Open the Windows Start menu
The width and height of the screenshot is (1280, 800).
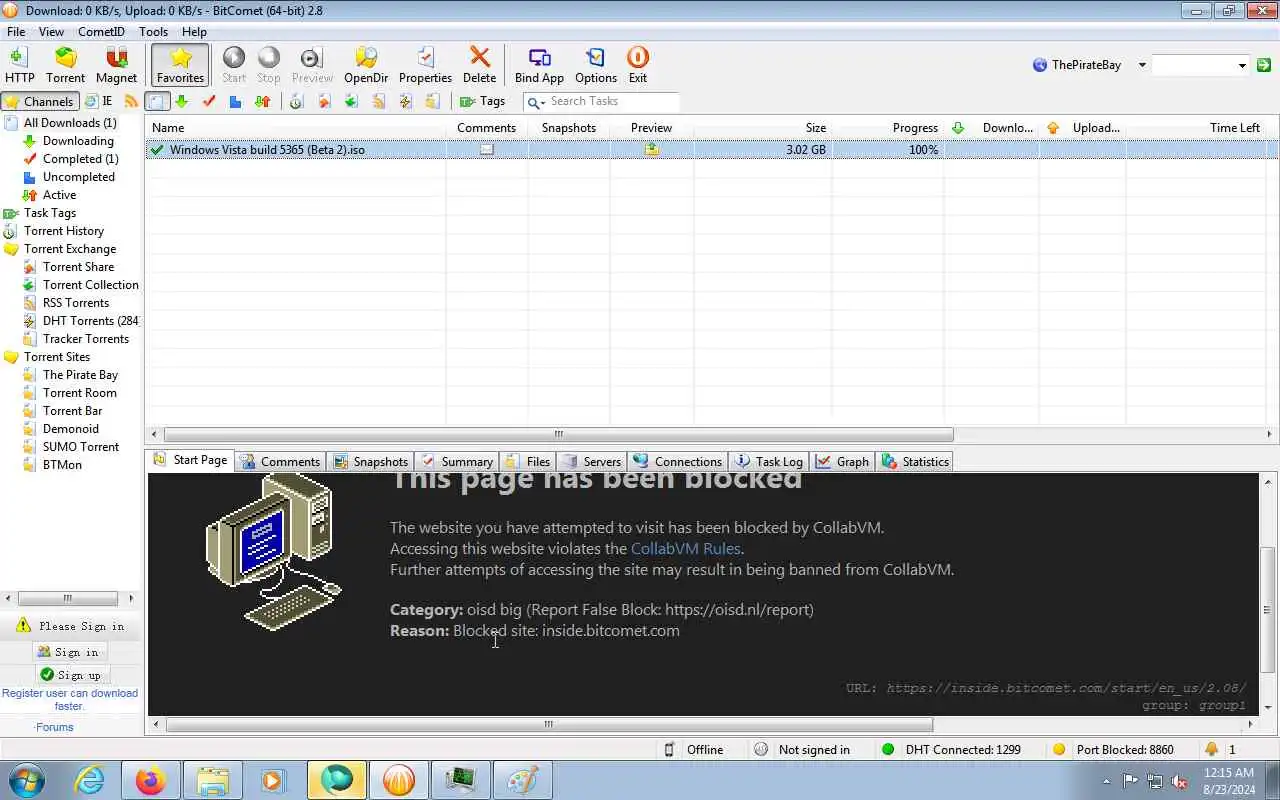coord(26,780)
